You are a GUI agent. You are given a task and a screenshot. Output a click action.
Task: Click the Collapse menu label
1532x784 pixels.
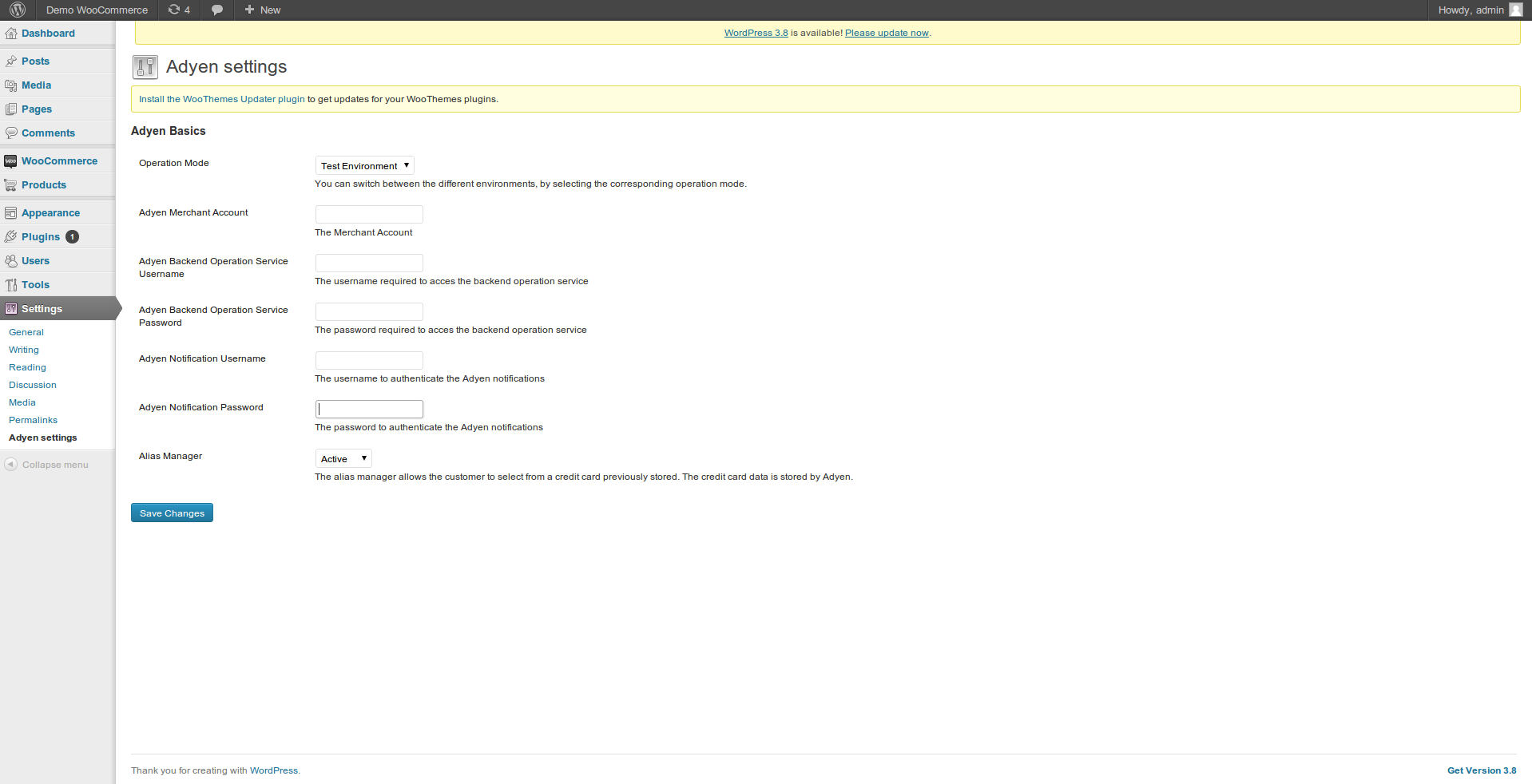tap(55, 465)
